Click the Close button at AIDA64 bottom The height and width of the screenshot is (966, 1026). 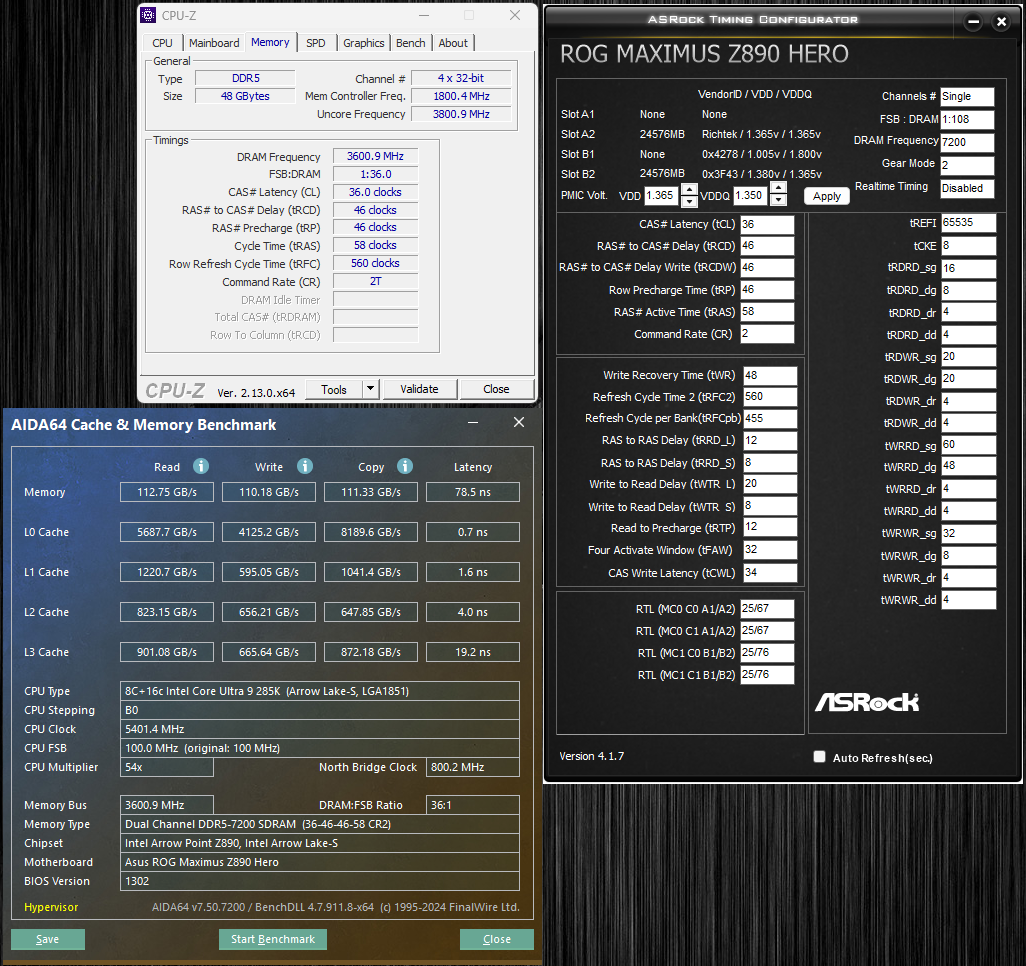(497, 939)
